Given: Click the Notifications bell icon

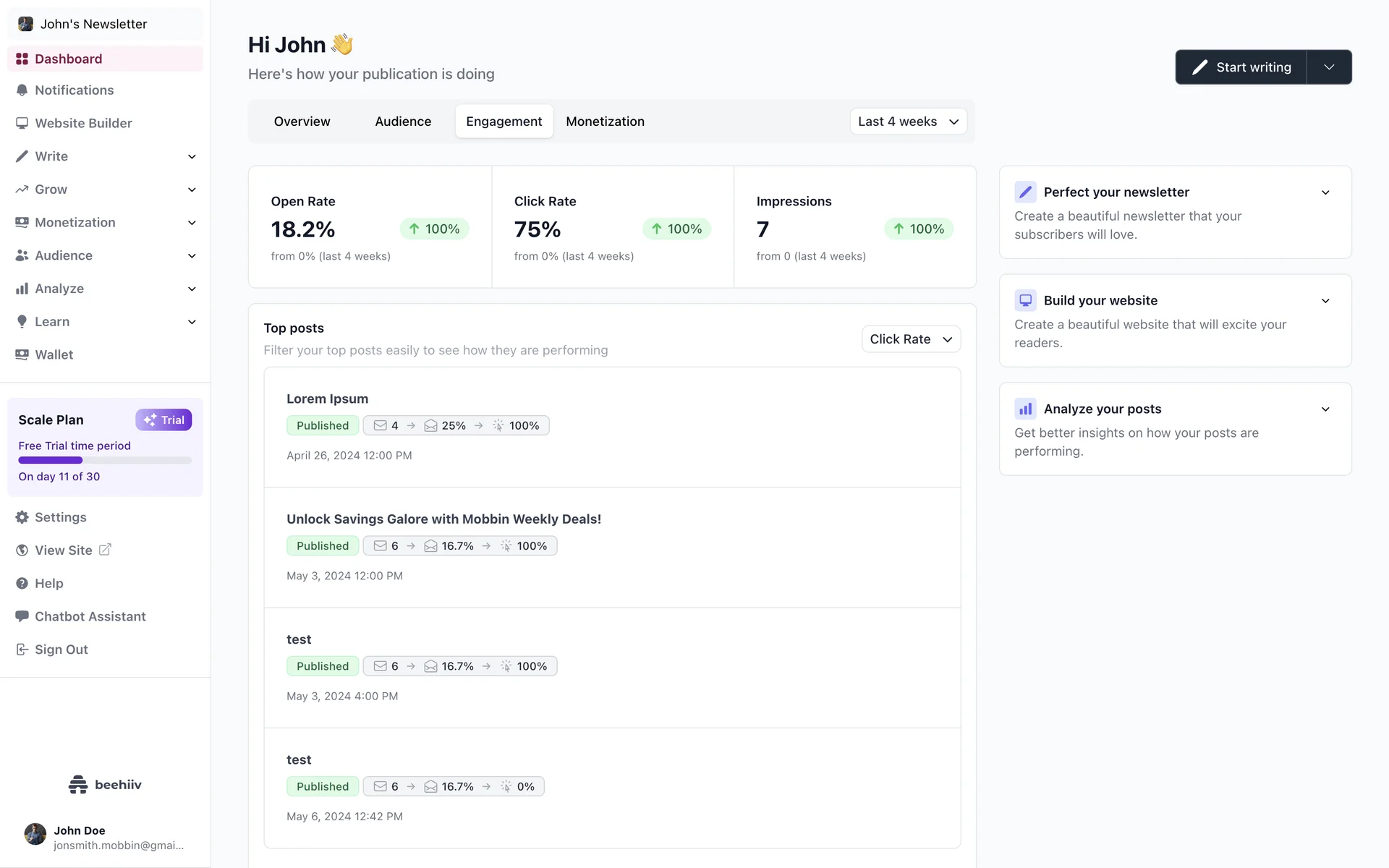Looking at the screenshot, I should tap(22, 90).
